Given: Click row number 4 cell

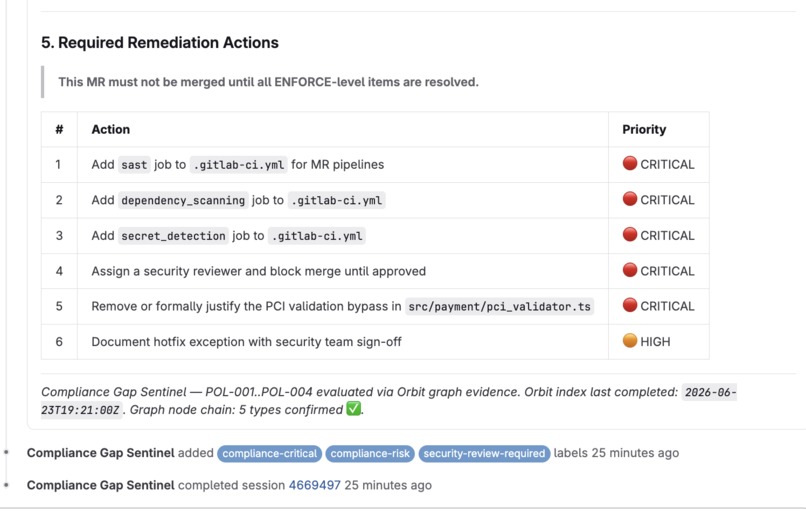Looking at the screenshot, I should coord(59,271).
